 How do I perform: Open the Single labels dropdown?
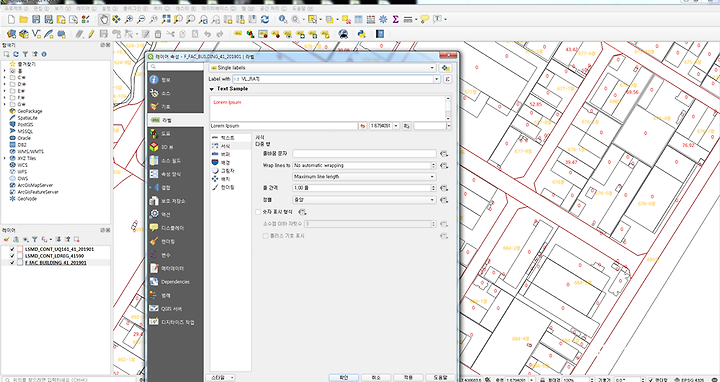[322, 67]
